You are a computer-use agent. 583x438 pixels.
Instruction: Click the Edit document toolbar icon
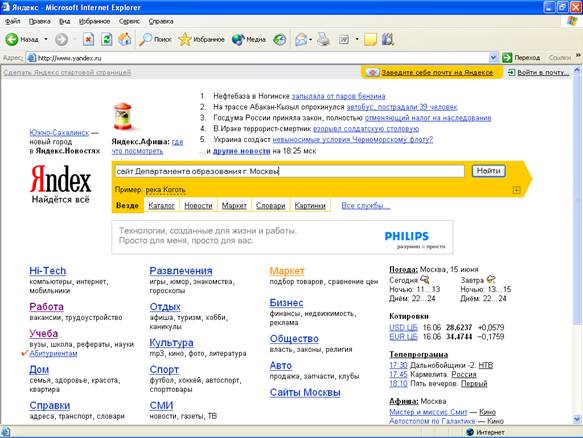(x=344, y=39)
